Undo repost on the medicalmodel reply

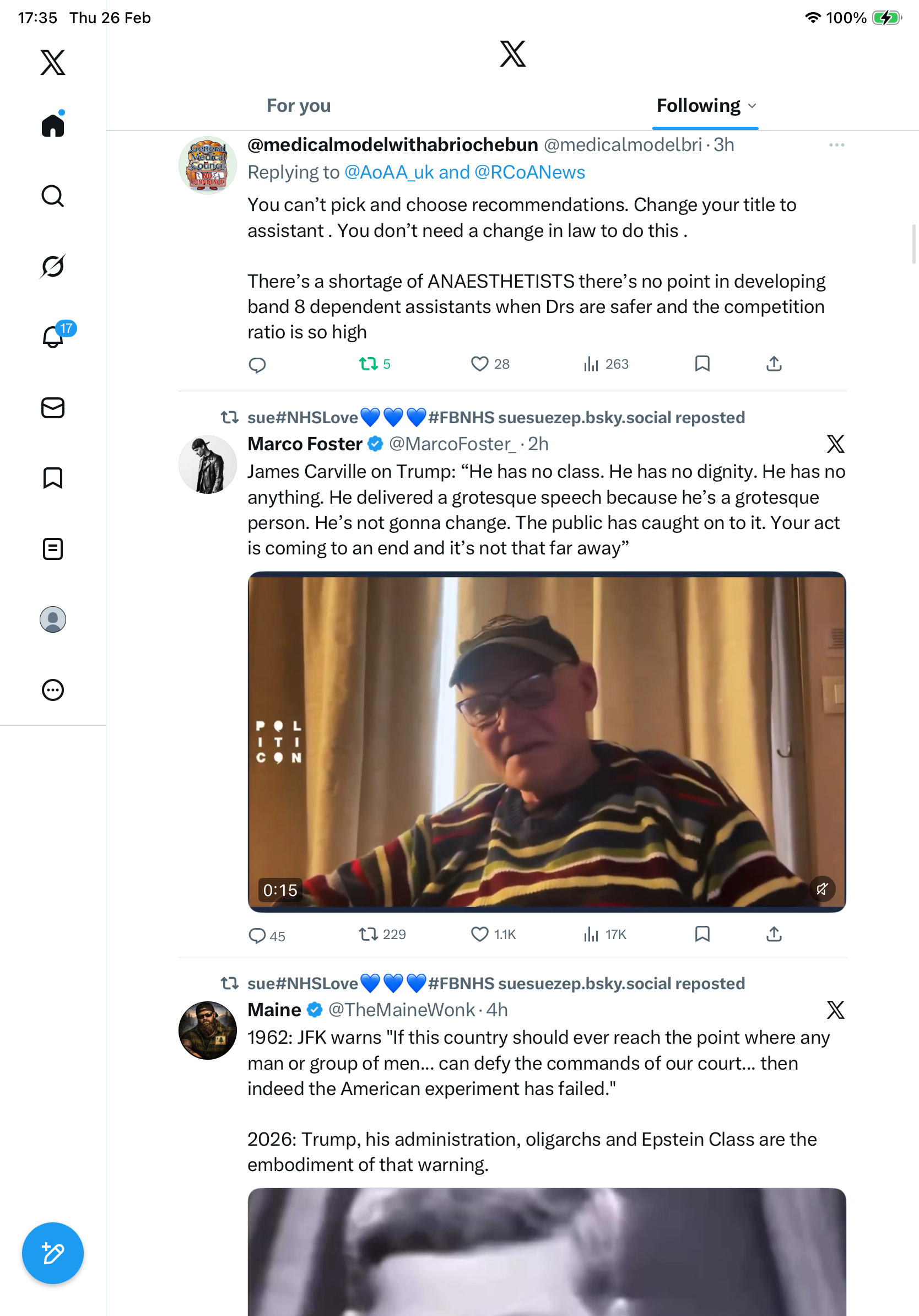pos(369,364)
